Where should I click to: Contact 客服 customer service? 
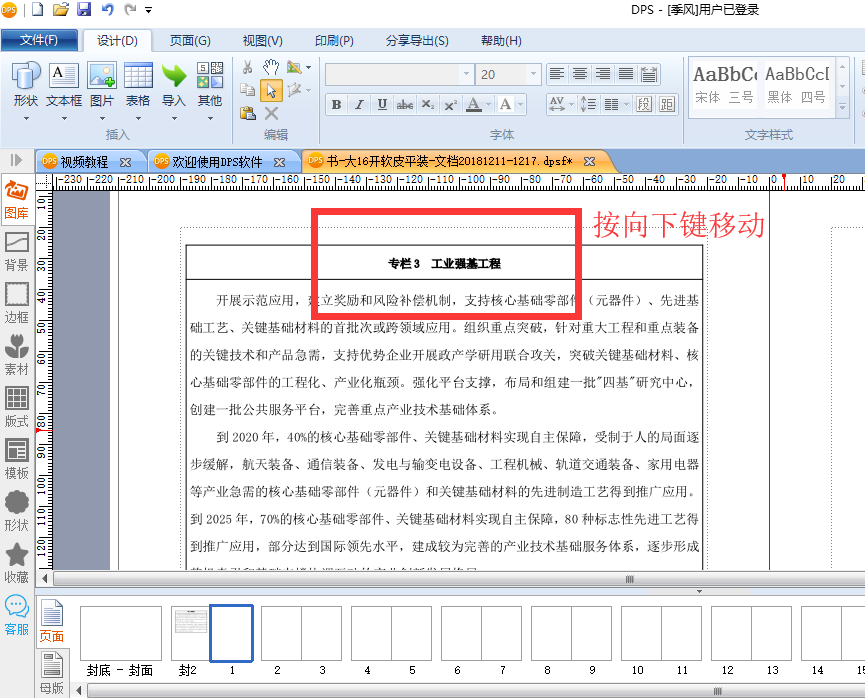pyautogui.click(x=17, y=615)
